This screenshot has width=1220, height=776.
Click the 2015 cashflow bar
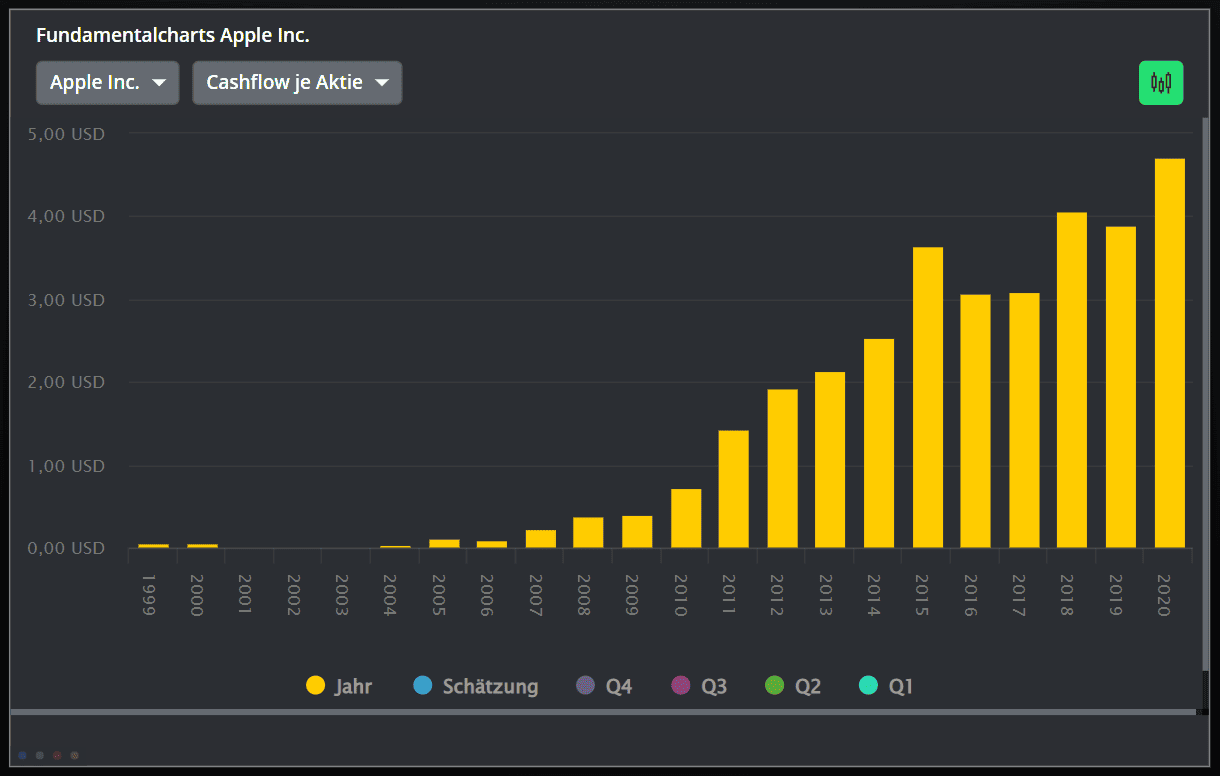tap(928, 397)
